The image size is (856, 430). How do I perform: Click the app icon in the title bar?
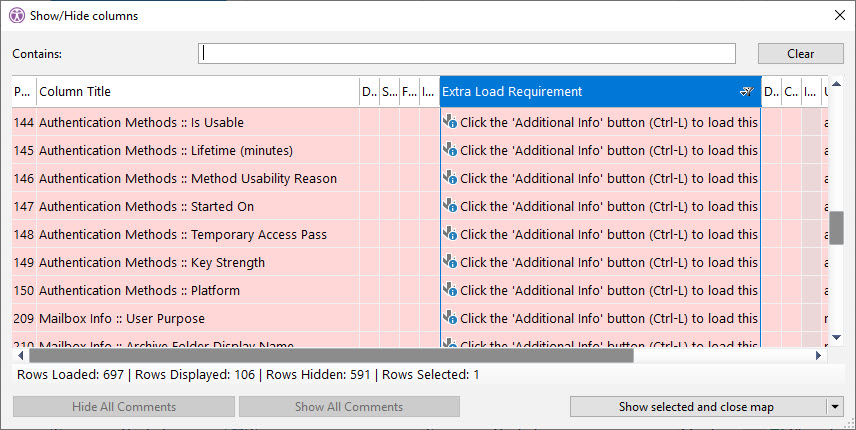pos(17,15)
